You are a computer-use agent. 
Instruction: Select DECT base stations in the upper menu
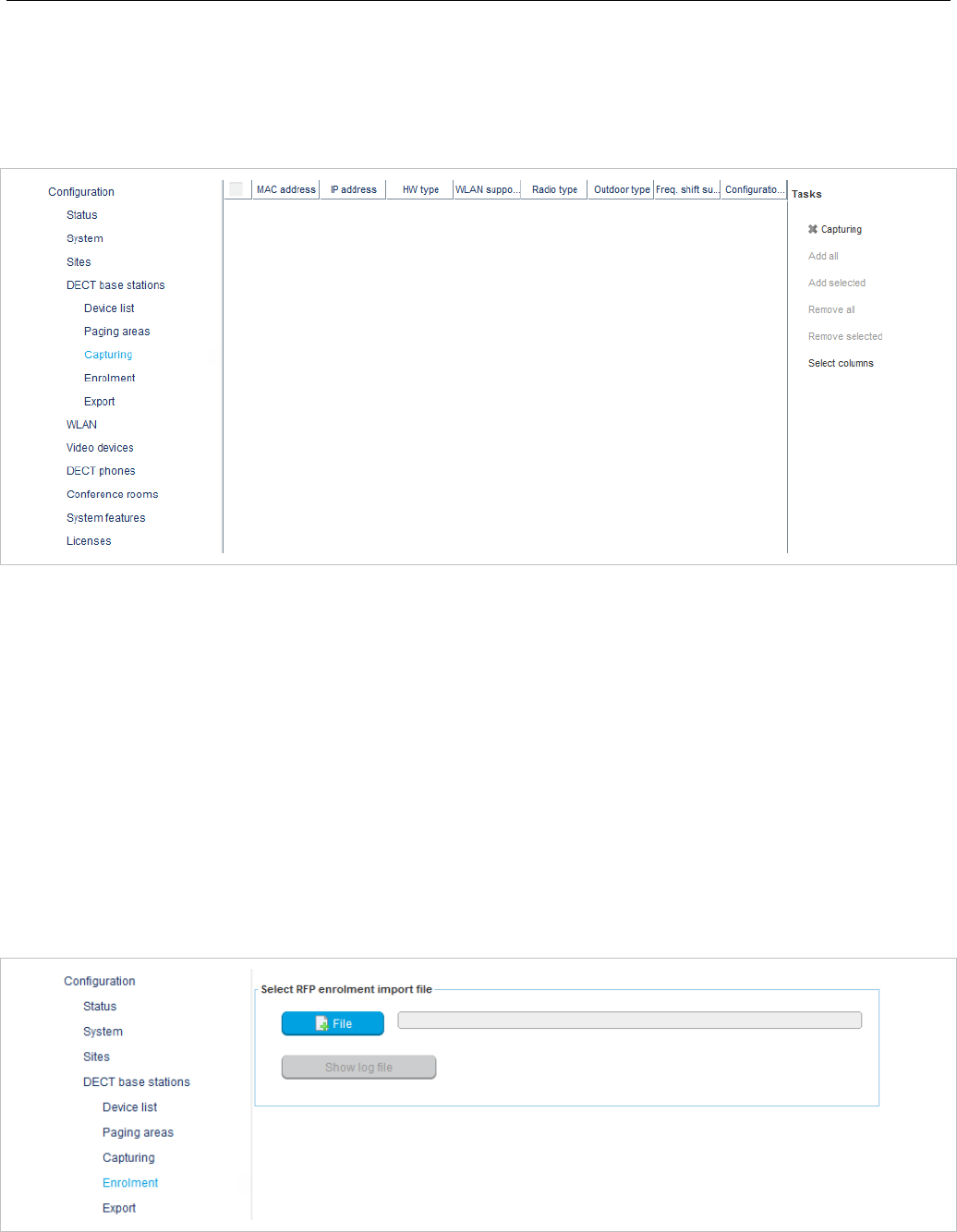(x=115, y=285)
